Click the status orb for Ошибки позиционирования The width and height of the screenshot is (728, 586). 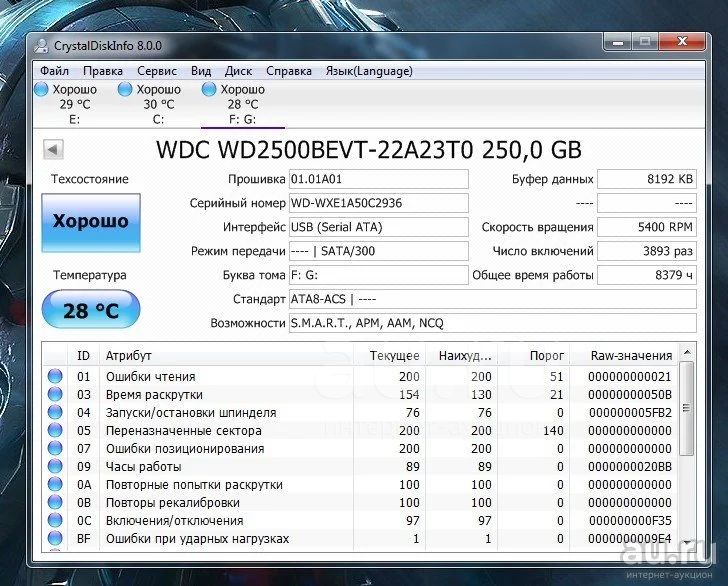(x=55, y=449)
